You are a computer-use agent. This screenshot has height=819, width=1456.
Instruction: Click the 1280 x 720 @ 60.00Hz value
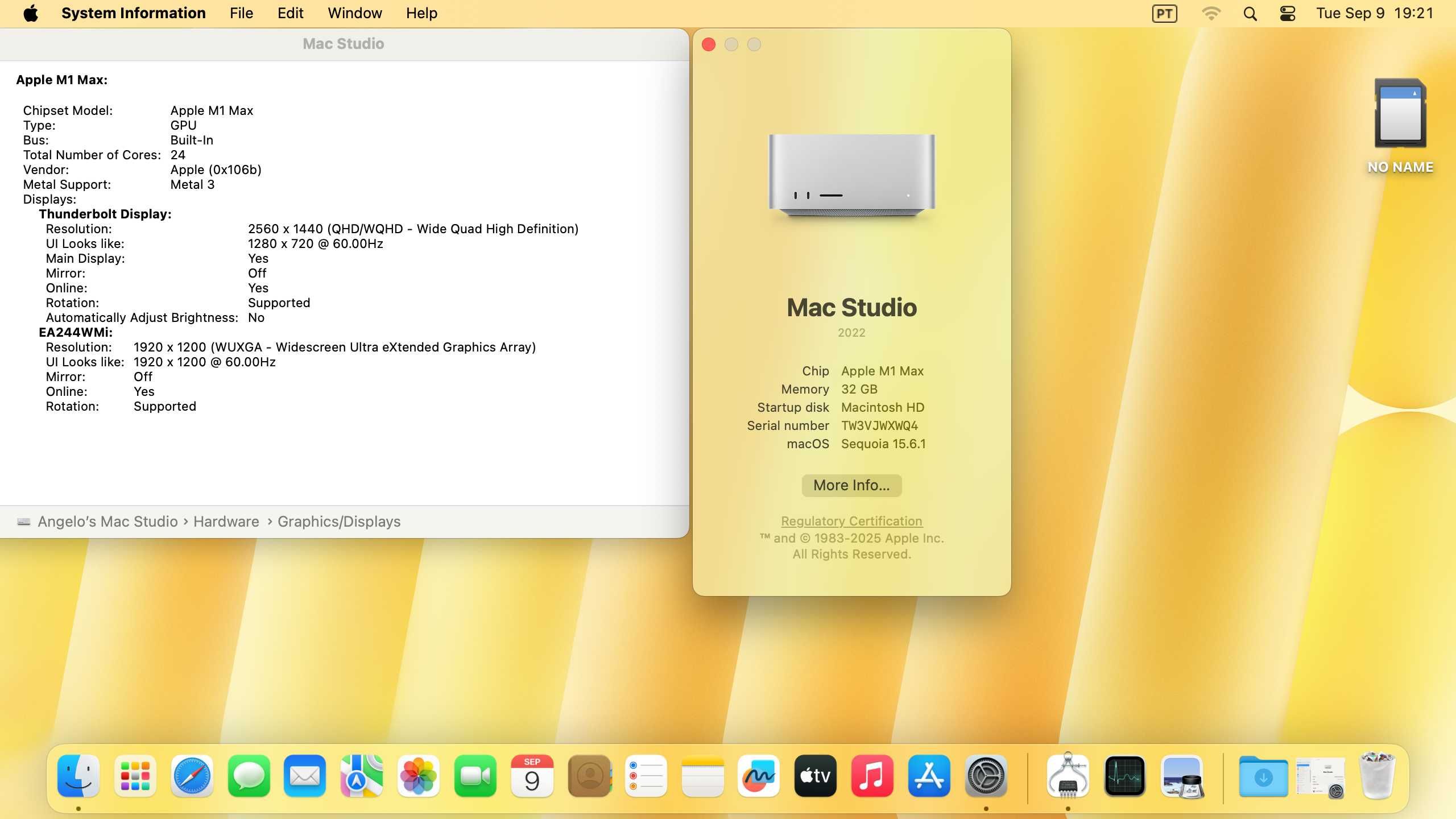pos(316,243)
